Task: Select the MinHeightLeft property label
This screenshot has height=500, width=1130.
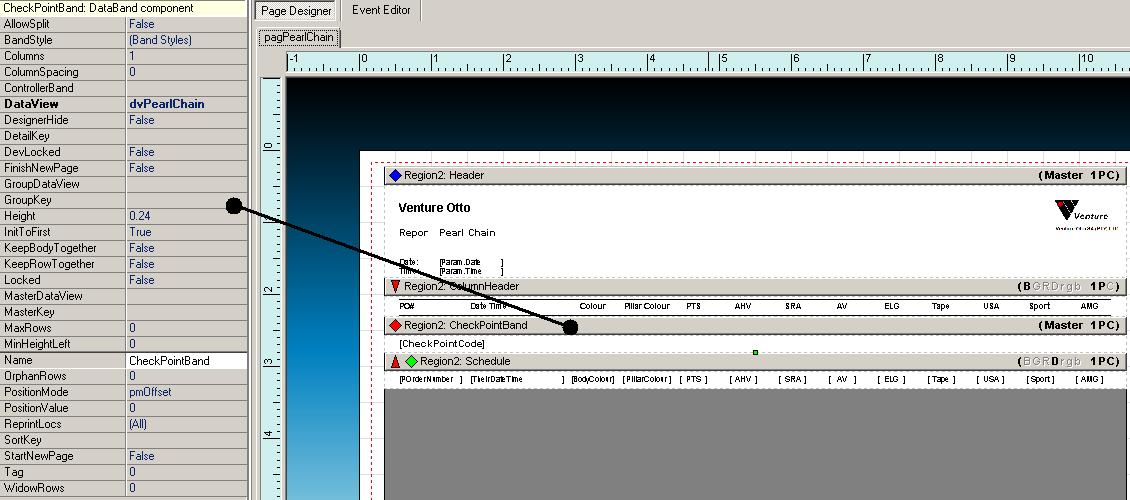Action: point(37,344)
